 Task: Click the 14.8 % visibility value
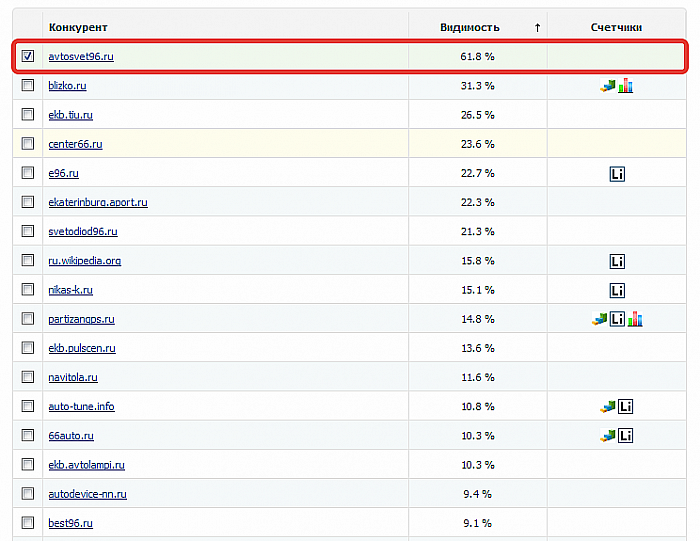(477, 319)
